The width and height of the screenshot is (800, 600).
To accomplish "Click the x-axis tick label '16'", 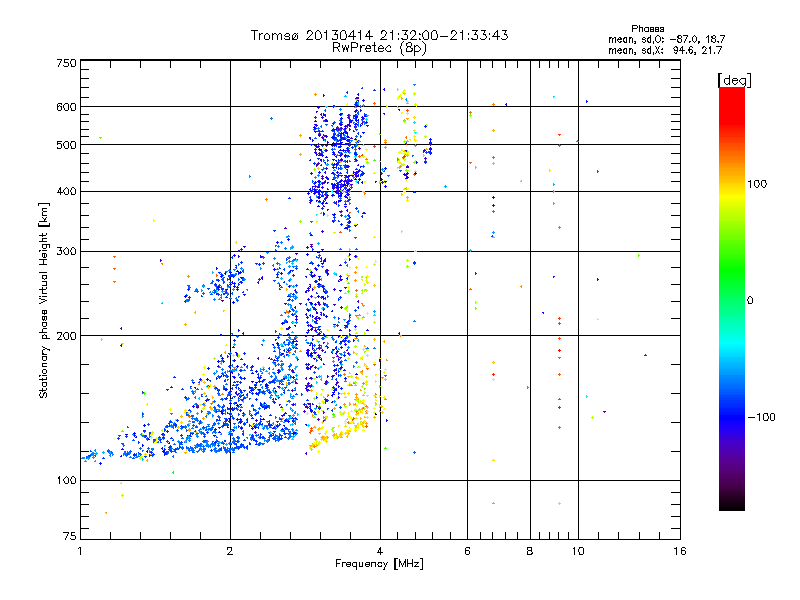I will pos(680,551).
